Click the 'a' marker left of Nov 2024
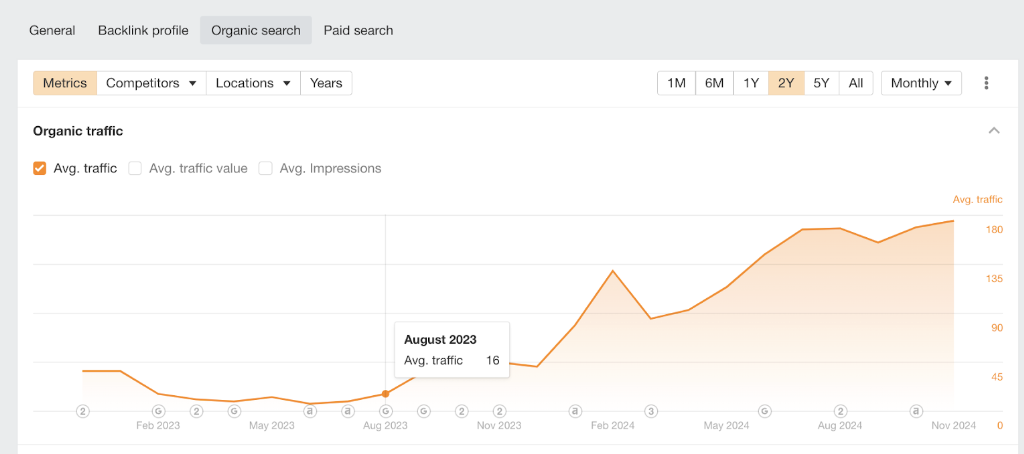Screen dimensions: 1024x454 (x=916, y=411)
